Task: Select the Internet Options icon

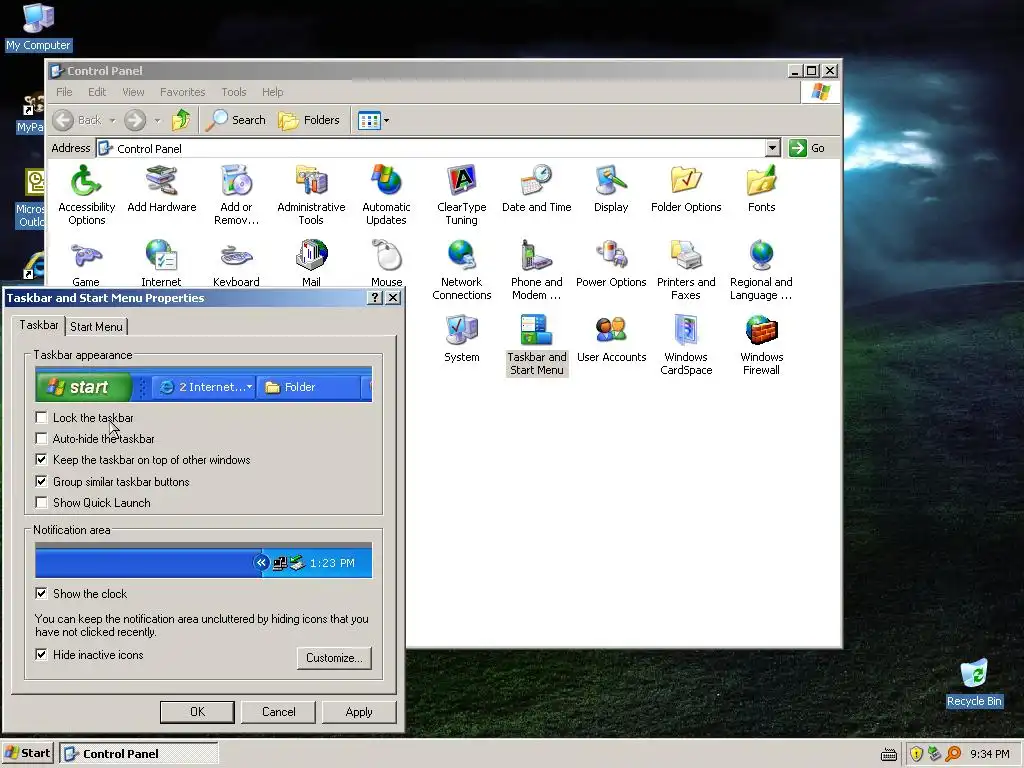Action: pos(161,263)
